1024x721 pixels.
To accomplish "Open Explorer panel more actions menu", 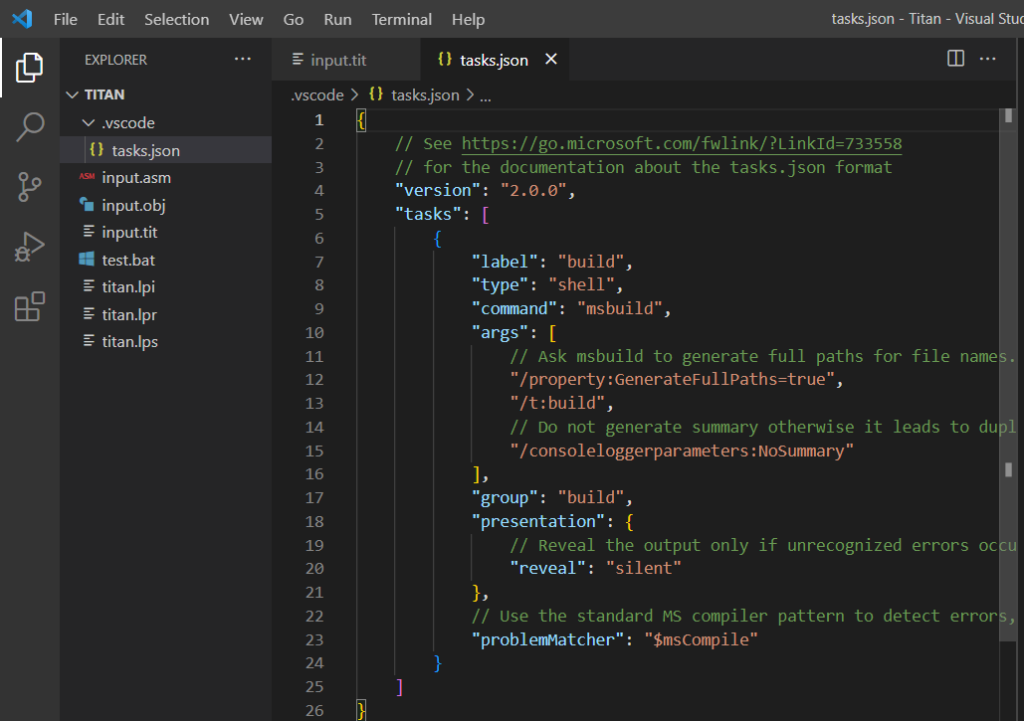I will pos(243,59).
